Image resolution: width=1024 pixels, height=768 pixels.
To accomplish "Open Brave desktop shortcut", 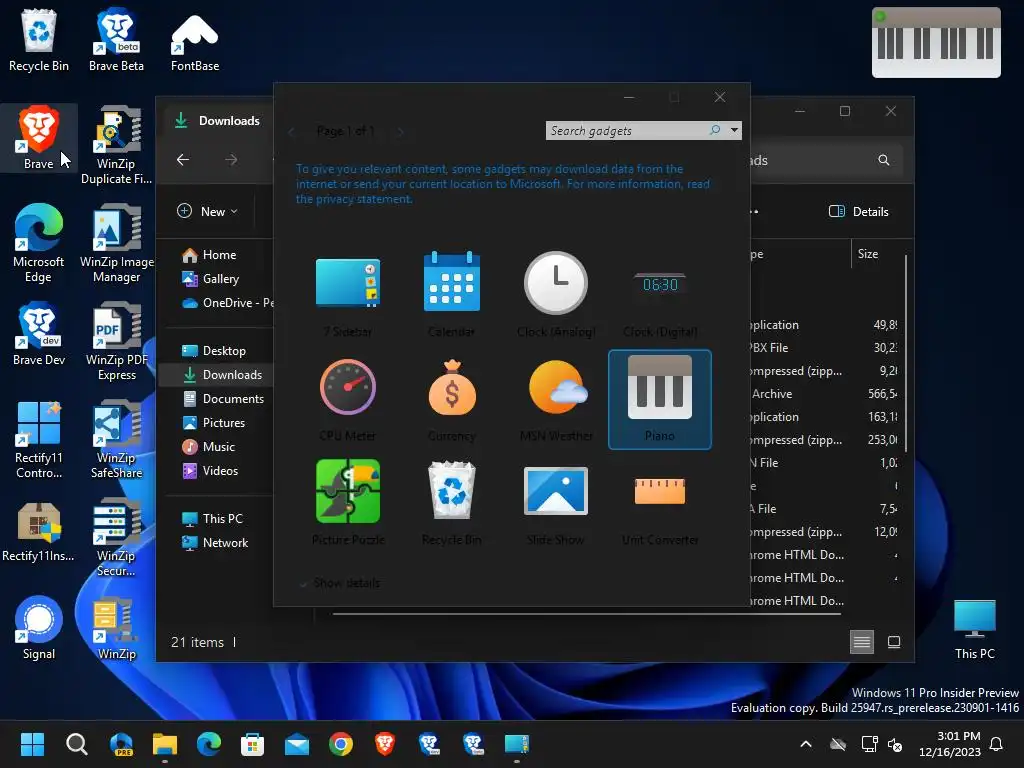I will (39, 138).
